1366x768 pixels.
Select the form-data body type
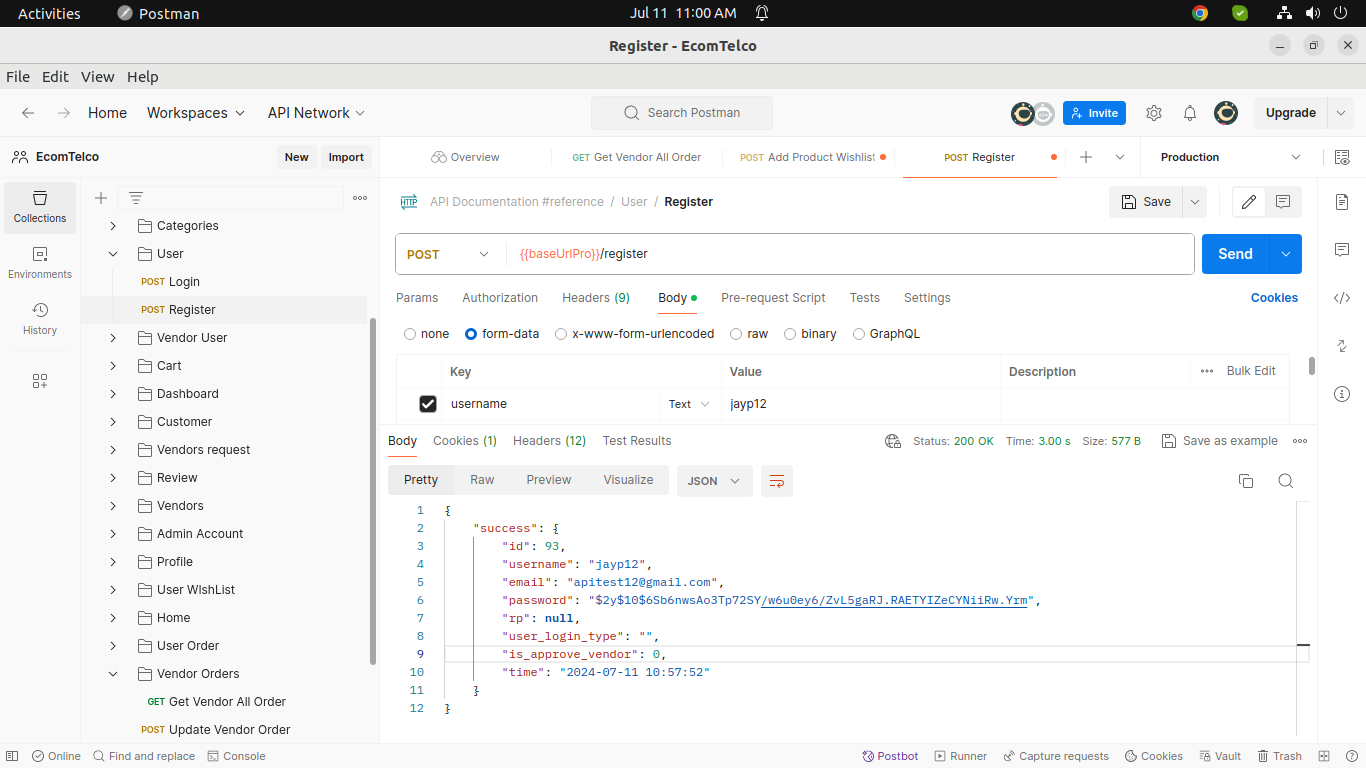(x=502, y=334)
